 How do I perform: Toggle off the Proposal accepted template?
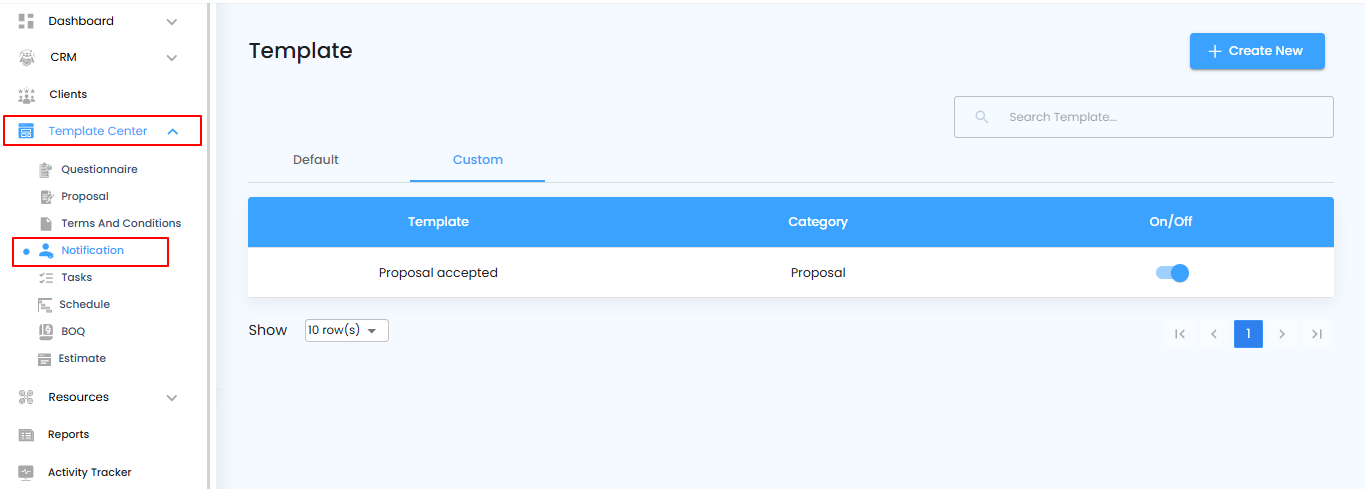pos(1172,273)
